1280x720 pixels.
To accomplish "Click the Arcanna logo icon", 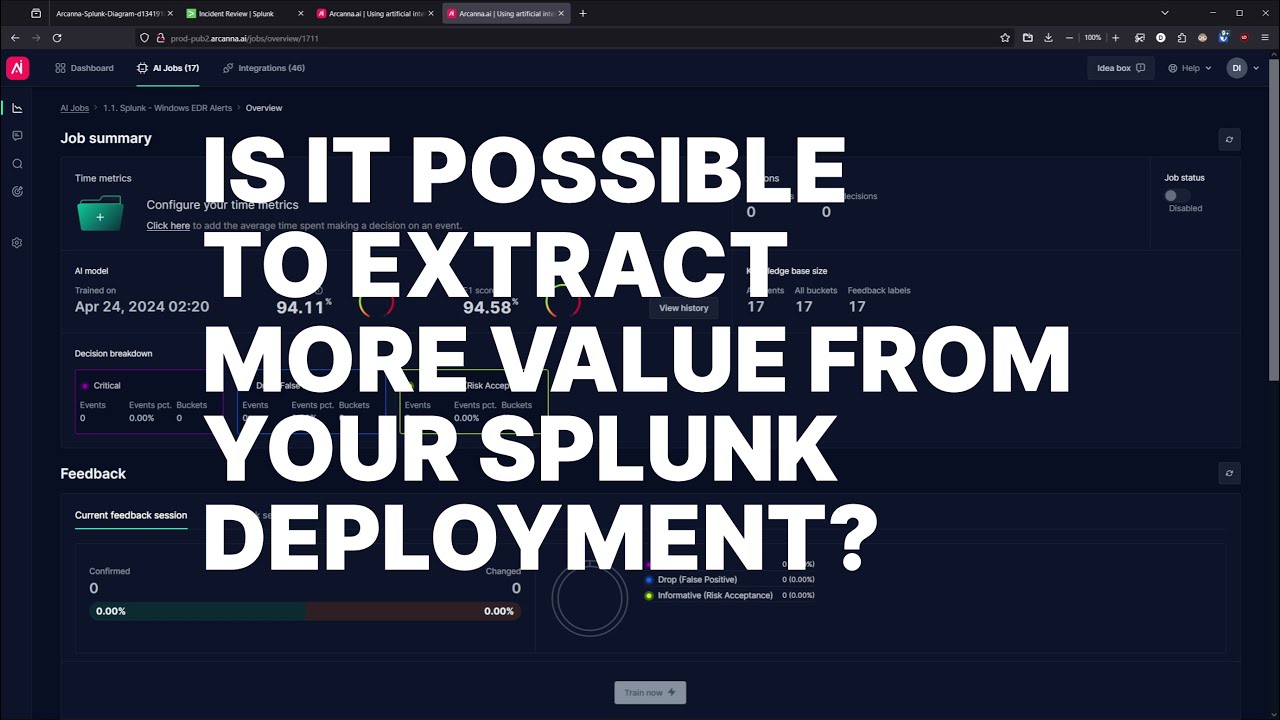I will tap(17, 68).
